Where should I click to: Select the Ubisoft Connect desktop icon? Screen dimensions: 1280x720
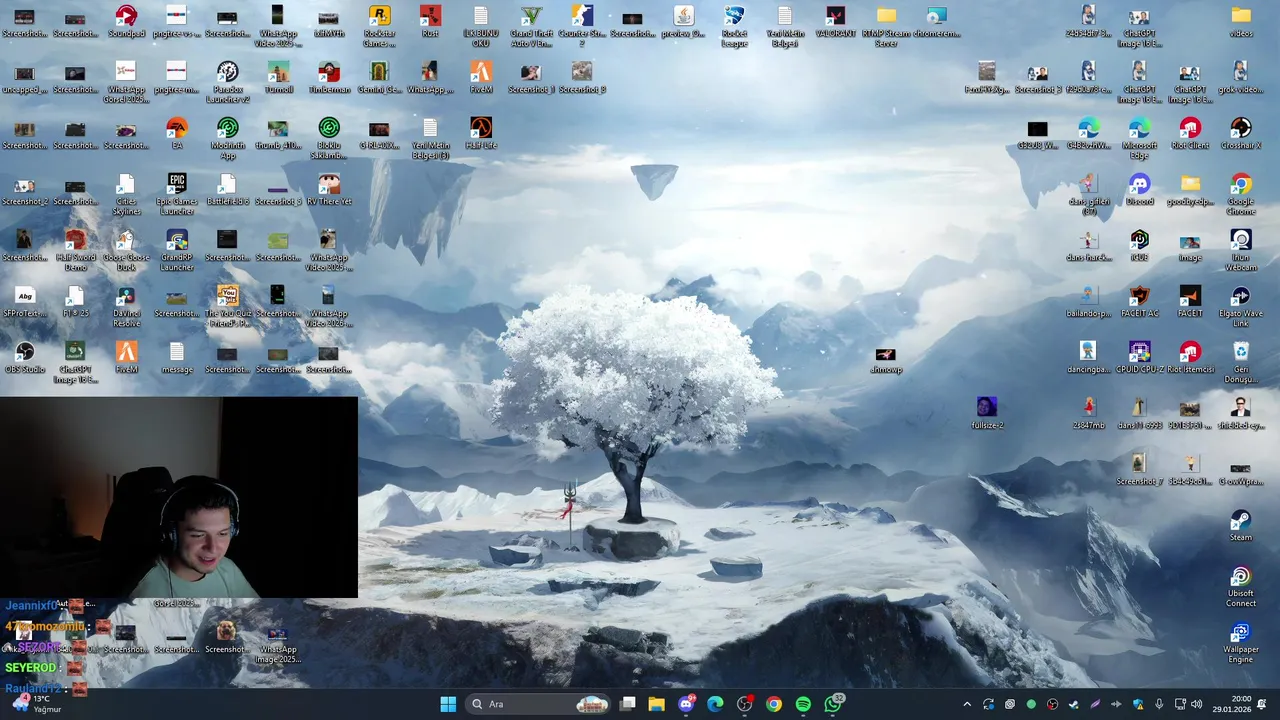click(1241, 586)
